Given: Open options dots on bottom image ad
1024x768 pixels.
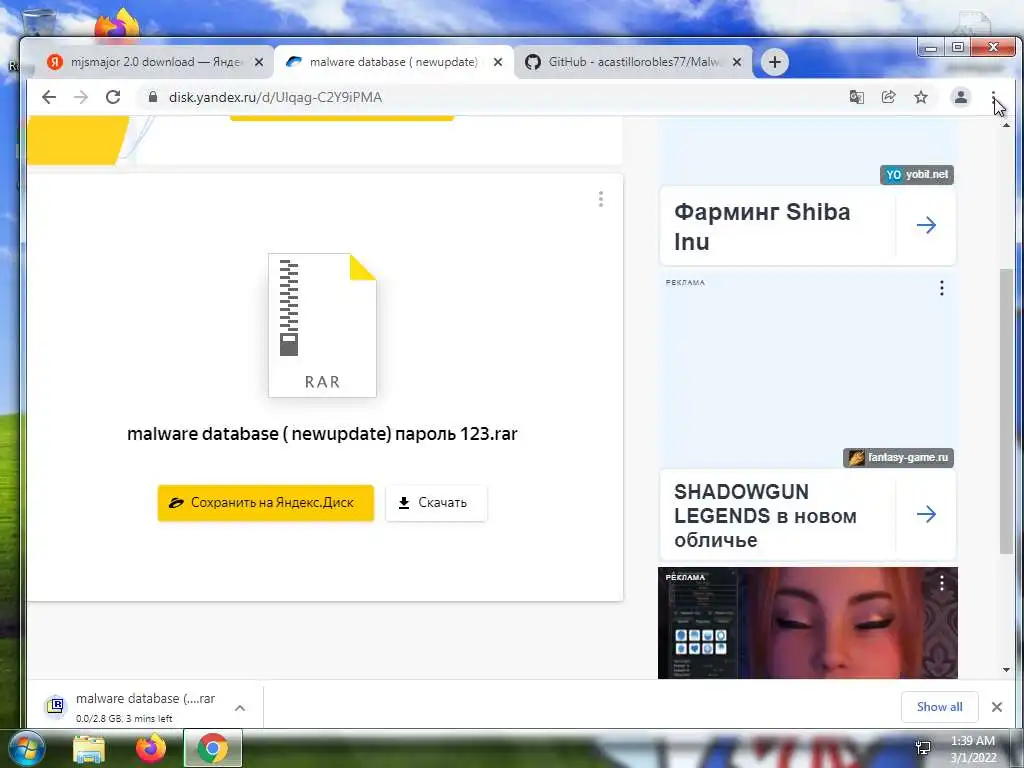Looking at the screenshot, I should [942, 583].
